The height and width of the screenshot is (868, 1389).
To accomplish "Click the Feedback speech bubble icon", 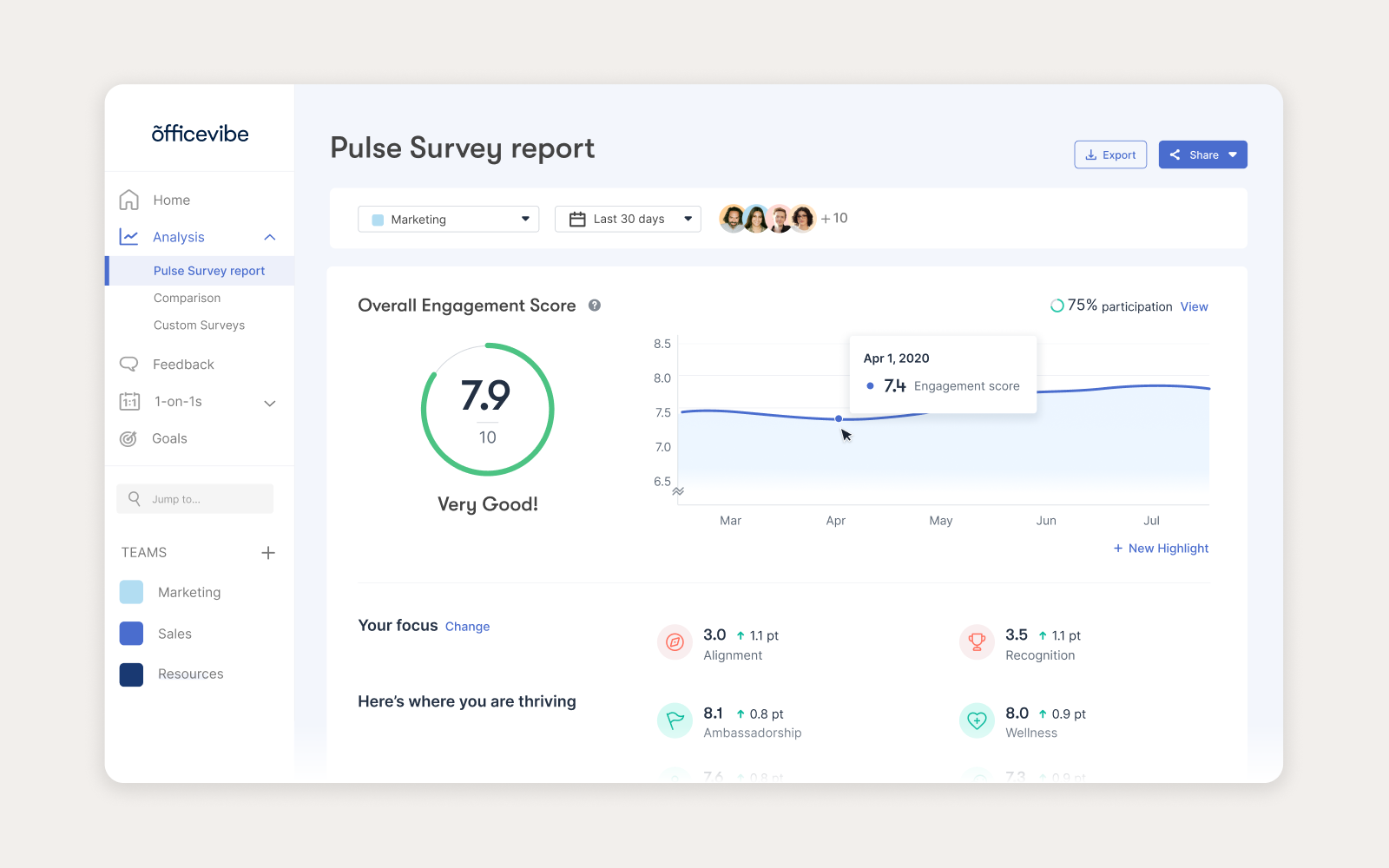I will pyautogui.click(x=129, y=365).
